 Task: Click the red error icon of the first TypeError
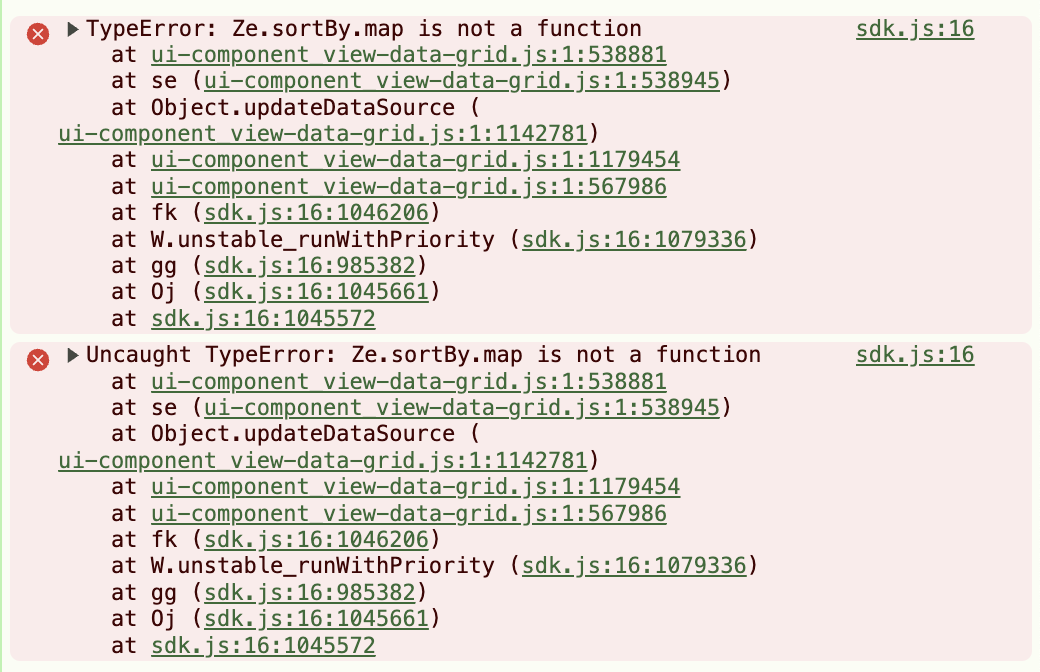(x=38, y=34)
